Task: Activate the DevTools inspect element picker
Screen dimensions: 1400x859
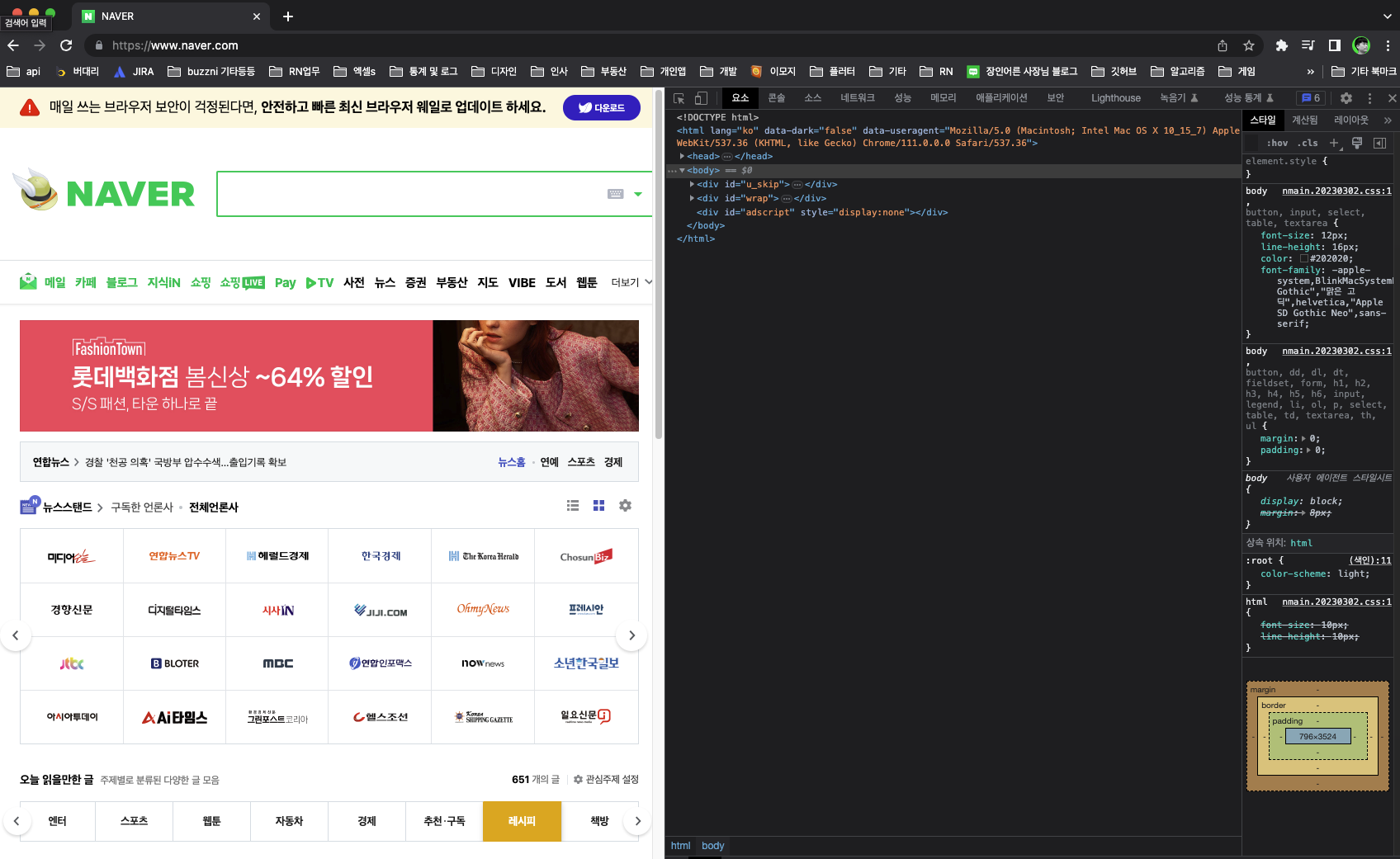Action: (x=679, y=98)
